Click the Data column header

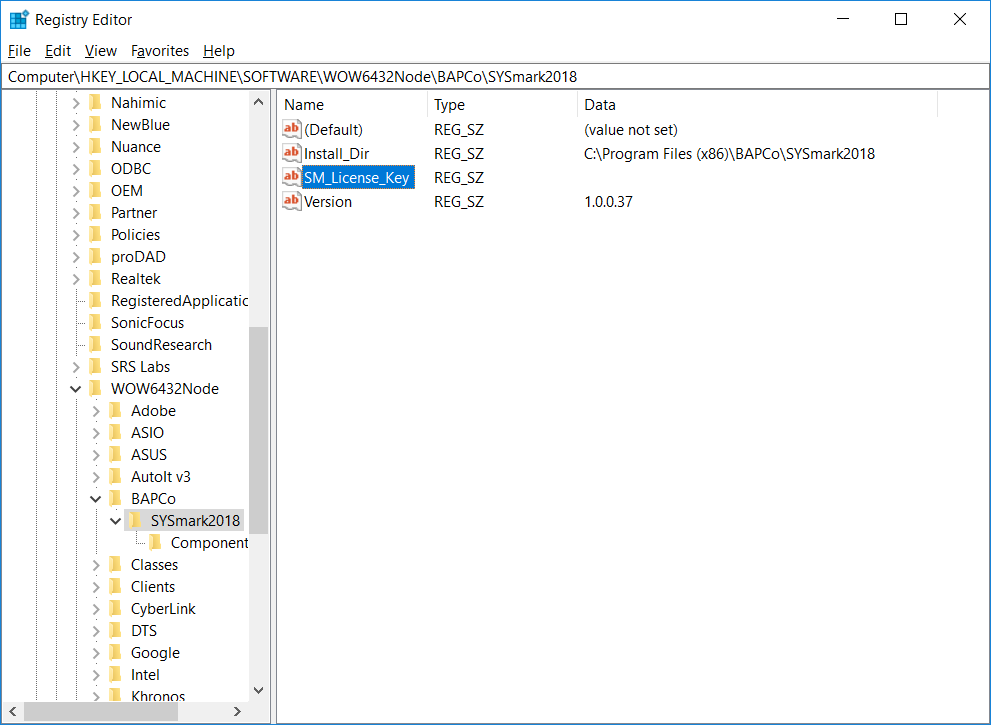point(757,105)
